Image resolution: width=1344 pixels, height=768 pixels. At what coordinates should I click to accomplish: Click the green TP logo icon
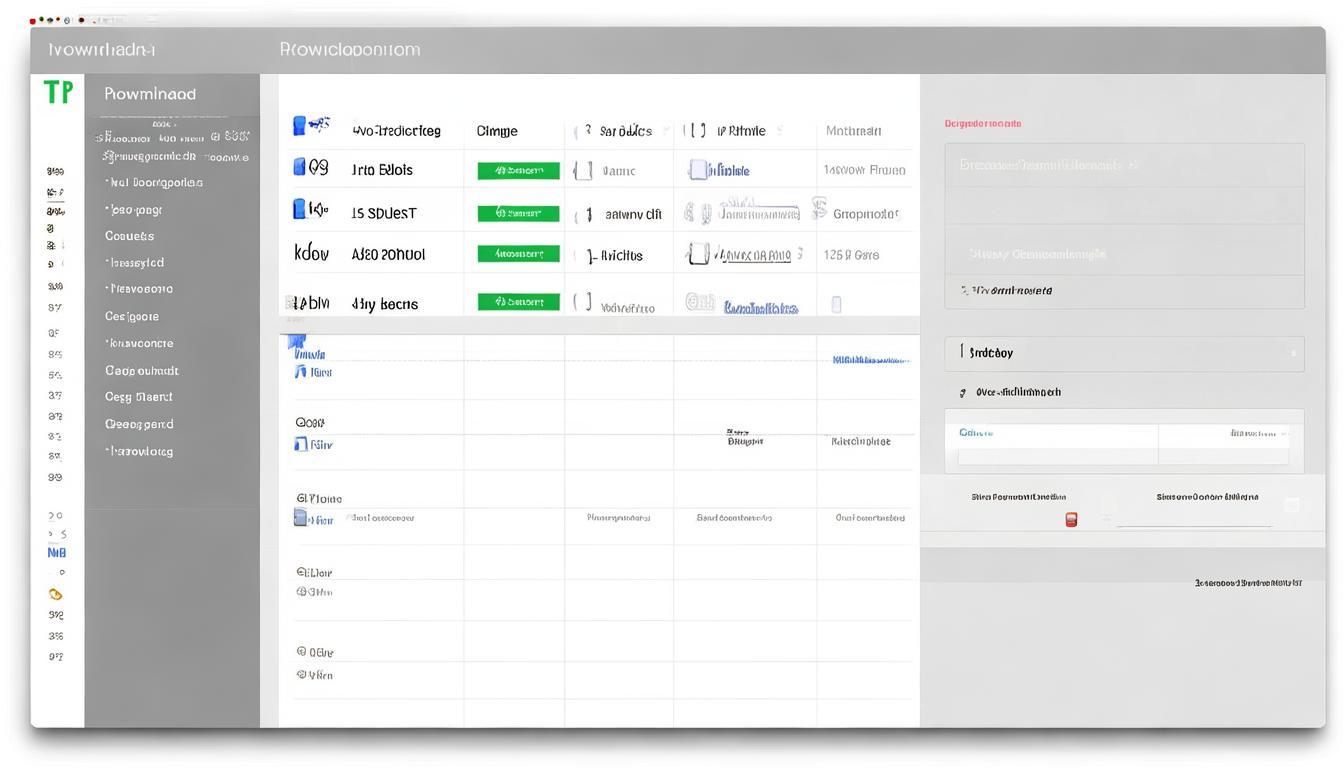(58, 93)
